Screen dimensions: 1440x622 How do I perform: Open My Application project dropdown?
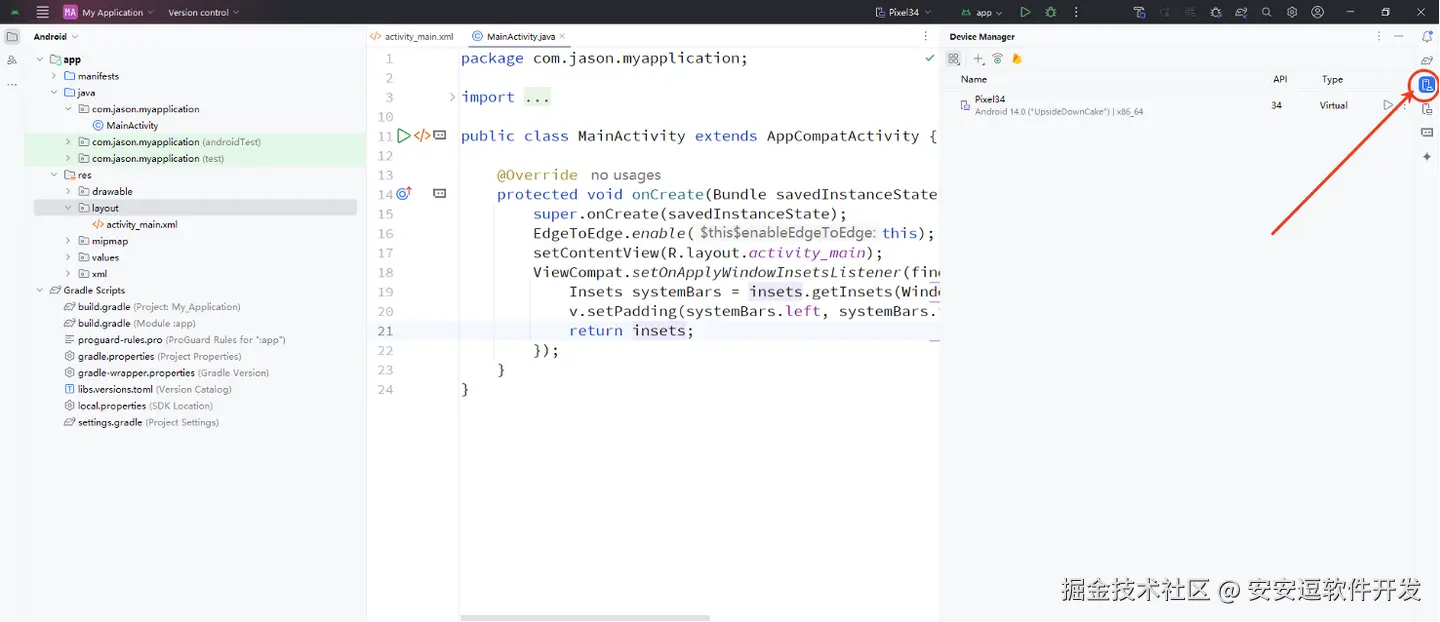(x=108, y=12)
